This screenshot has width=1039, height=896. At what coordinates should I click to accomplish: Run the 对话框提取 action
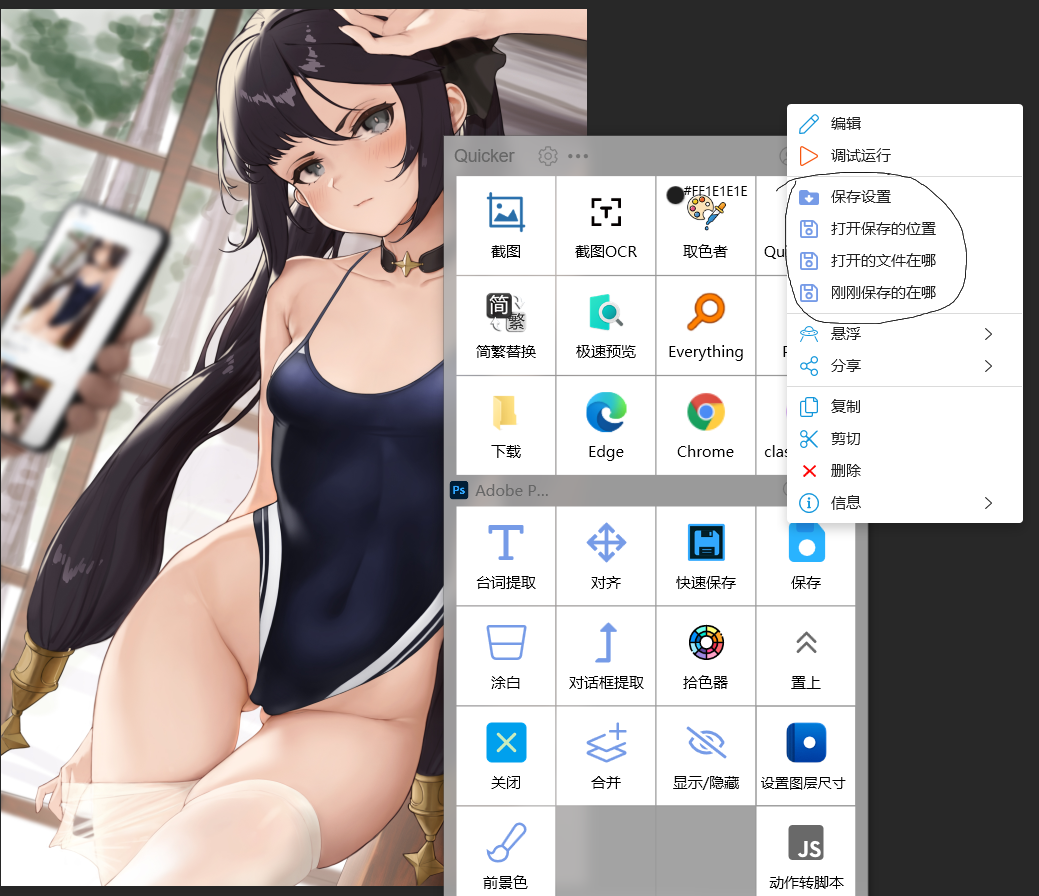pos(606,656)
